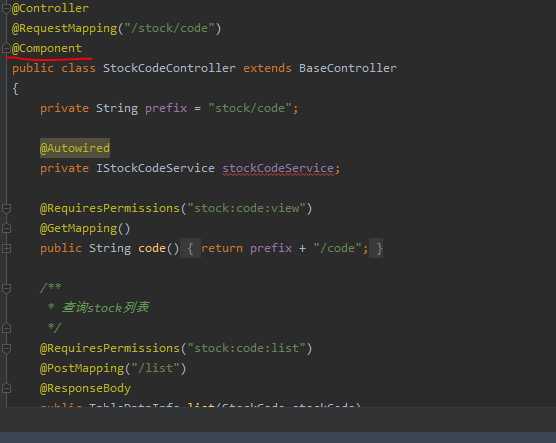Collapse fold marker beside @Controller annotation

point(6,8)
